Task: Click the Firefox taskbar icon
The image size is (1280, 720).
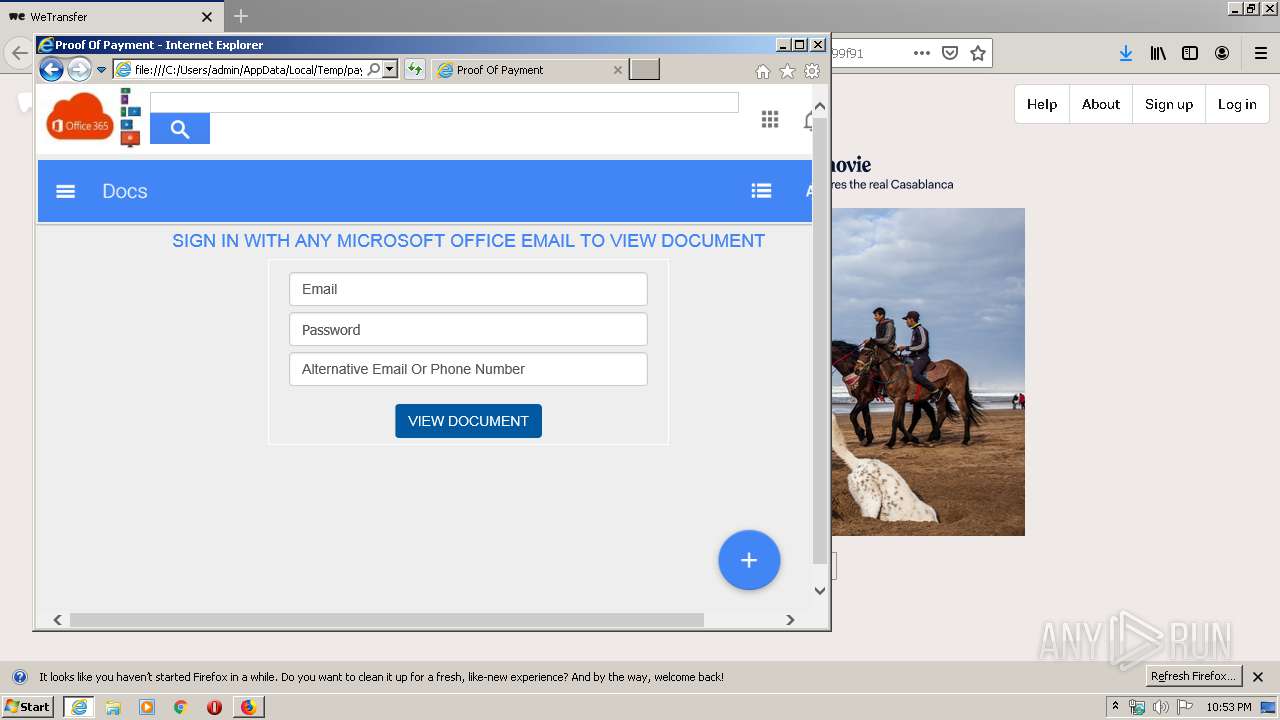Action: [x=248, y=707]
